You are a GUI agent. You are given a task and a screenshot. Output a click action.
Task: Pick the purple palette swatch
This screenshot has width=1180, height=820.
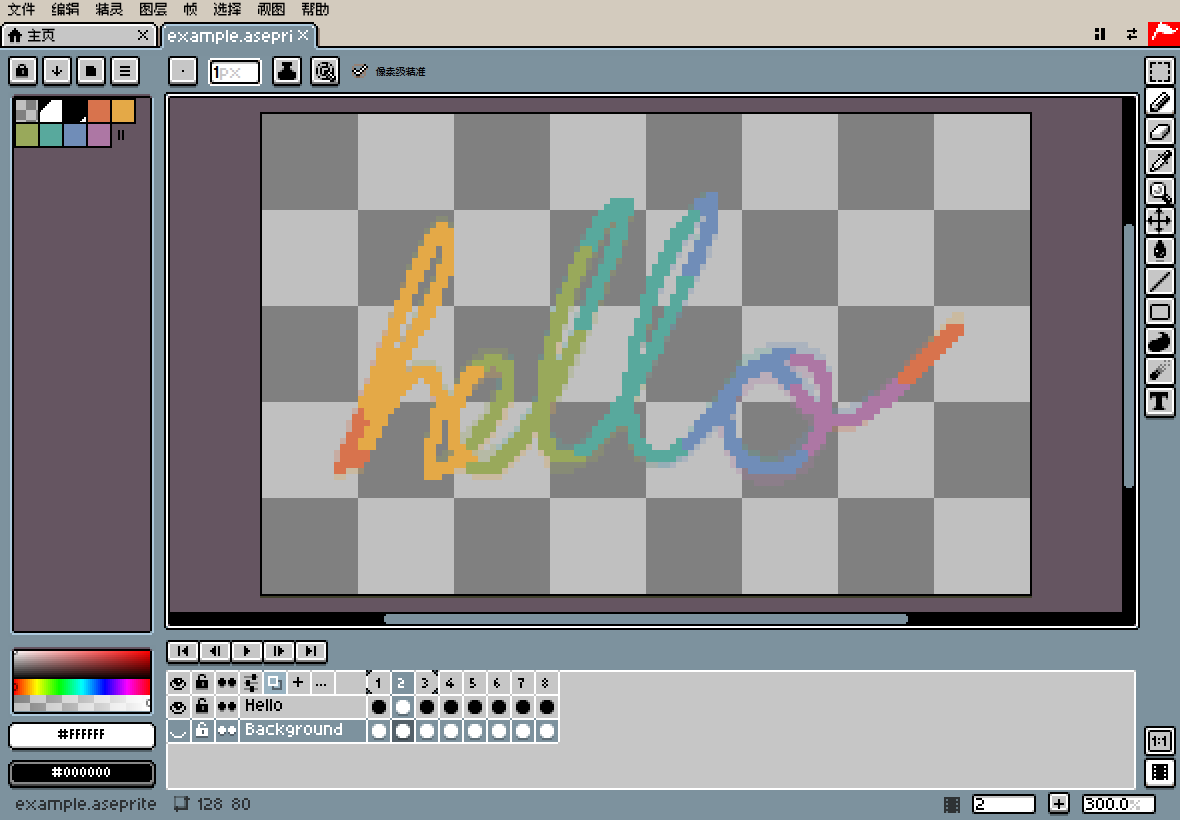pyautogui.click(x=99, y=135)
